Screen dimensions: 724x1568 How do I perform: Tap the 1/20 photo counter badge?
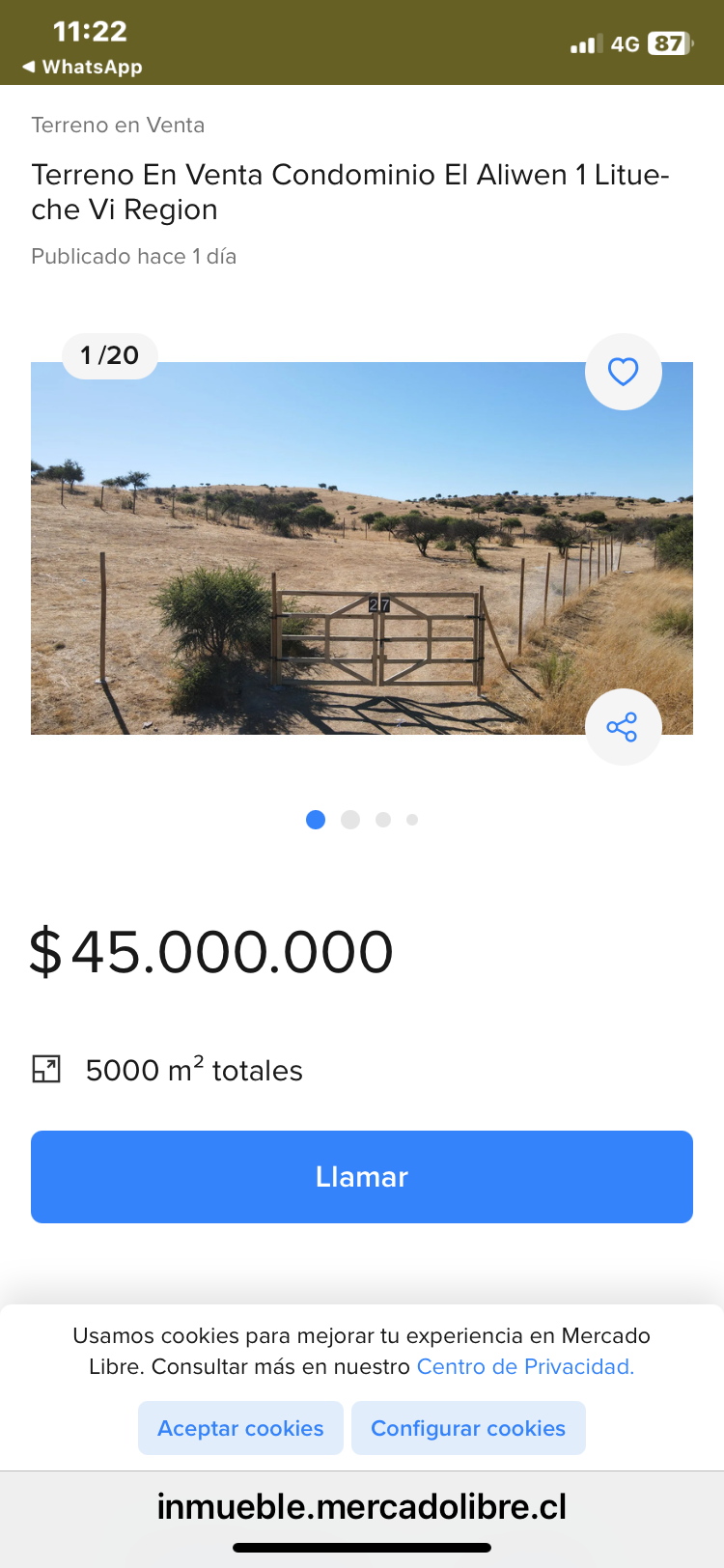click(x=110, y=356)
